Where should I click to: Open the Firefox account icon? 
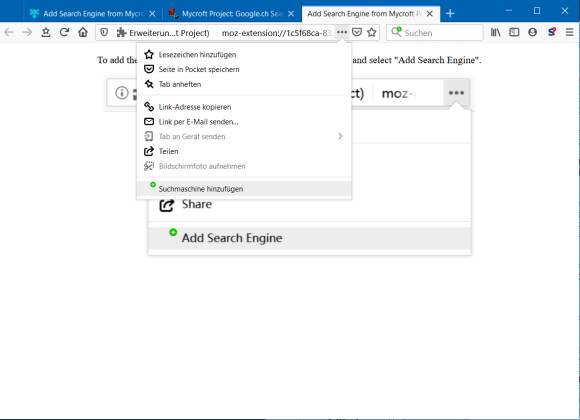533,33
